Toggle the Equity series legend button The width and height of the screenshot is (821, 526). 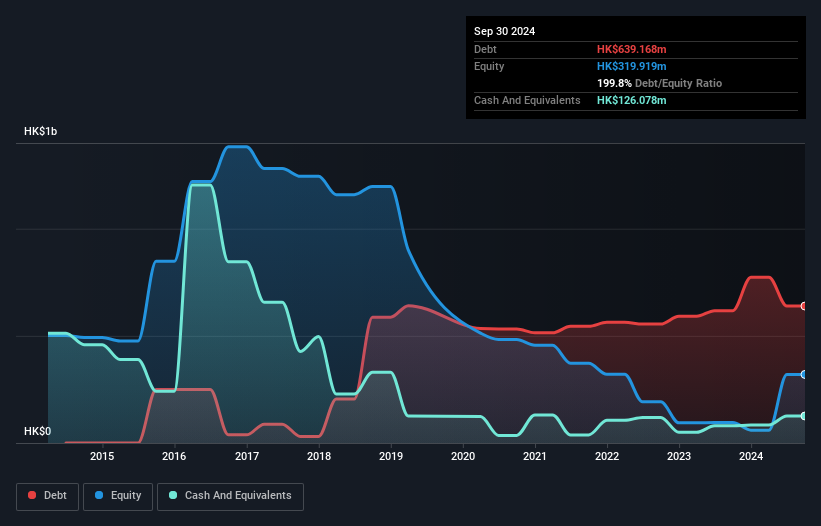(118, 496)
